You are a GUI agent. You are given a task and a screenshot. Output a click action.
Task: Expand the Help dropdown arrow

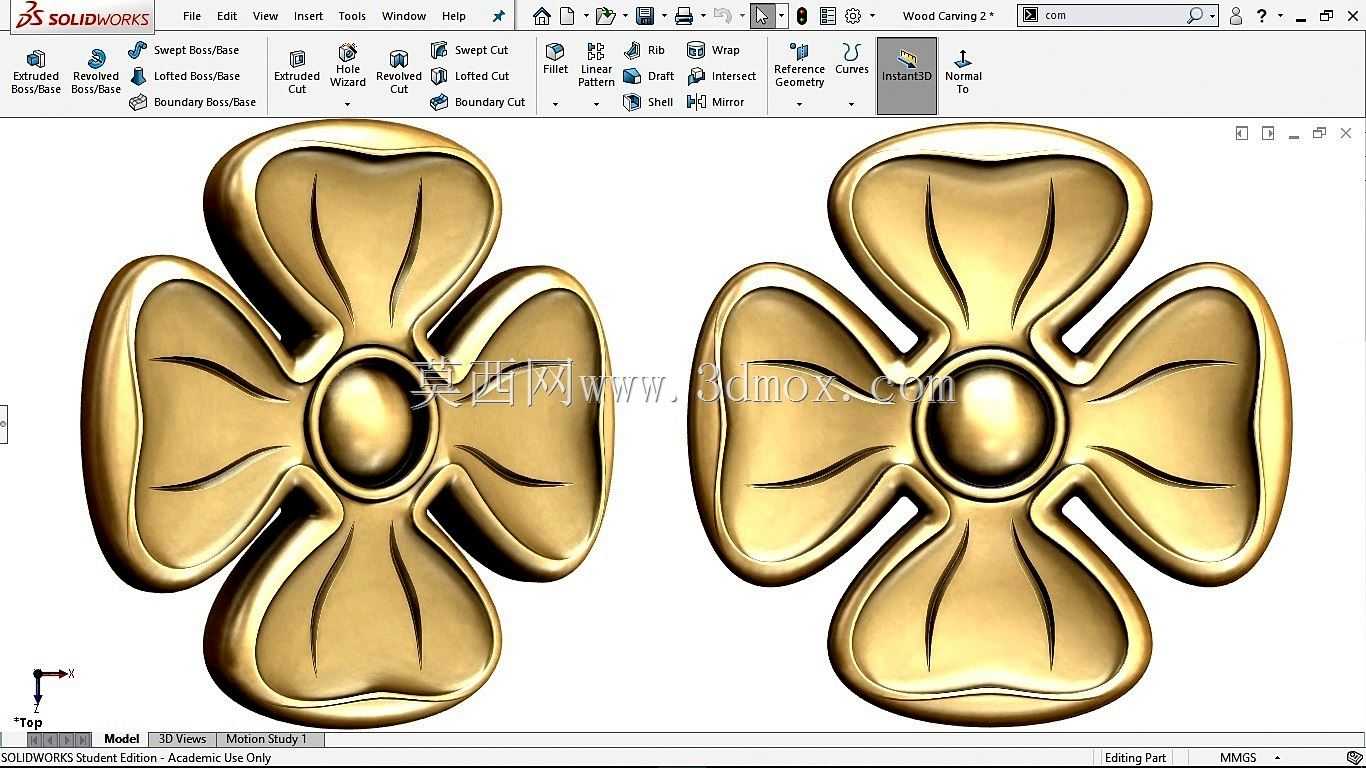click(x=1280, y=16)
